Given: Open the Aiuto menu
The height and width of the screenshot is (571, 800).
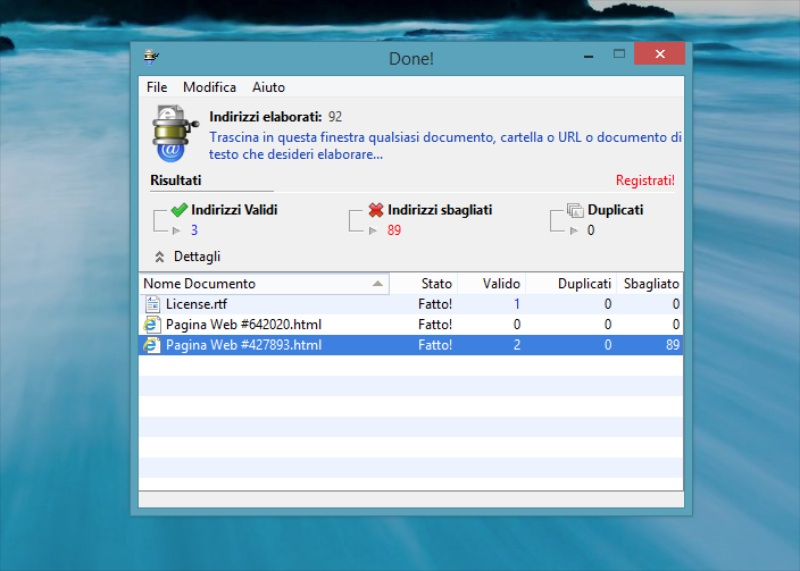Looking at the screenshot, I should tap(268, 88).
